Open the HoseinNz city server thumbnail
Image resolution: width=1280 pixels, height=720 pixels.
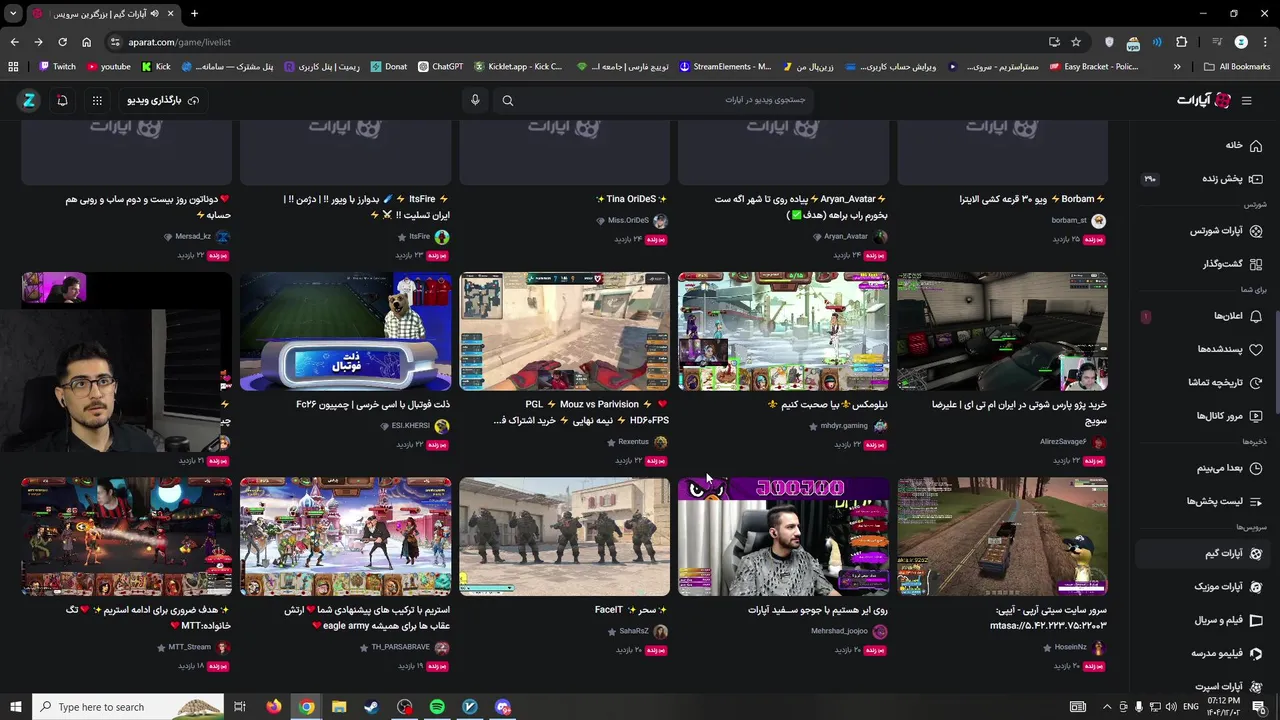(1002, 537)
